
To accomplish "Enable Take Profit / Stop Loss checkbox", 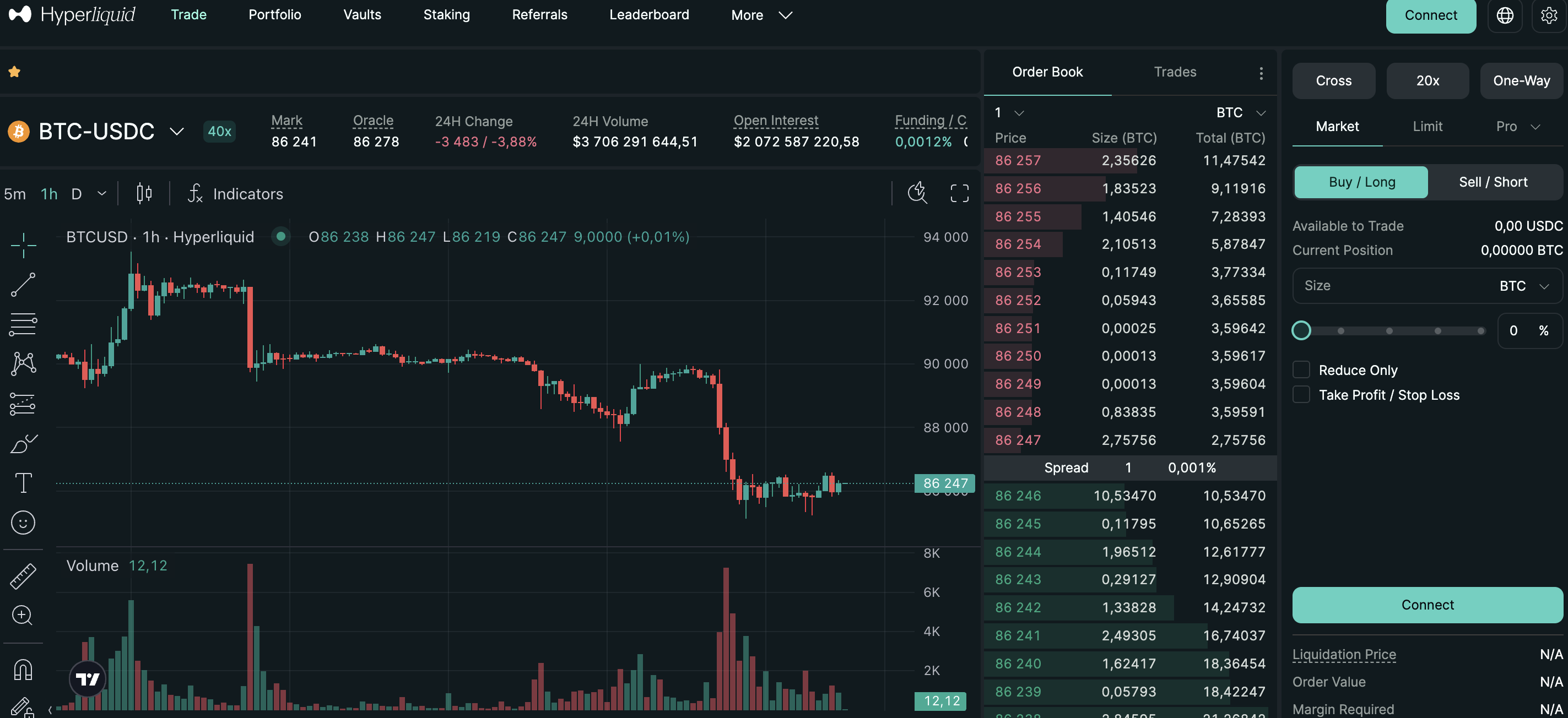I will 1301,395.
